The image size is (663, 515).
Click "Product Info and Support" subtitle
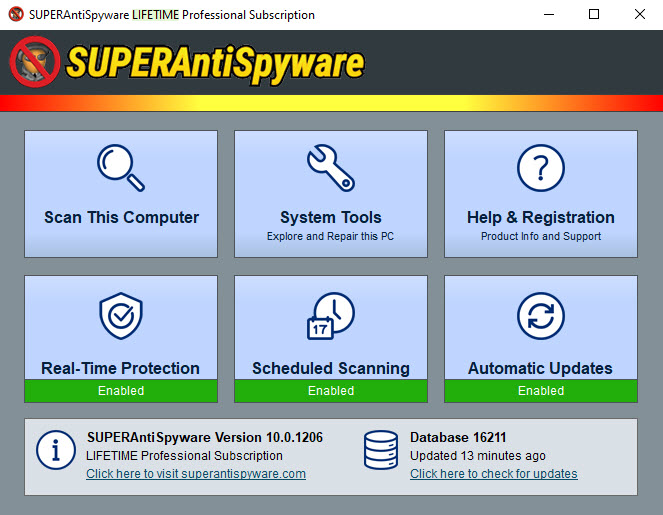(541, 236)
